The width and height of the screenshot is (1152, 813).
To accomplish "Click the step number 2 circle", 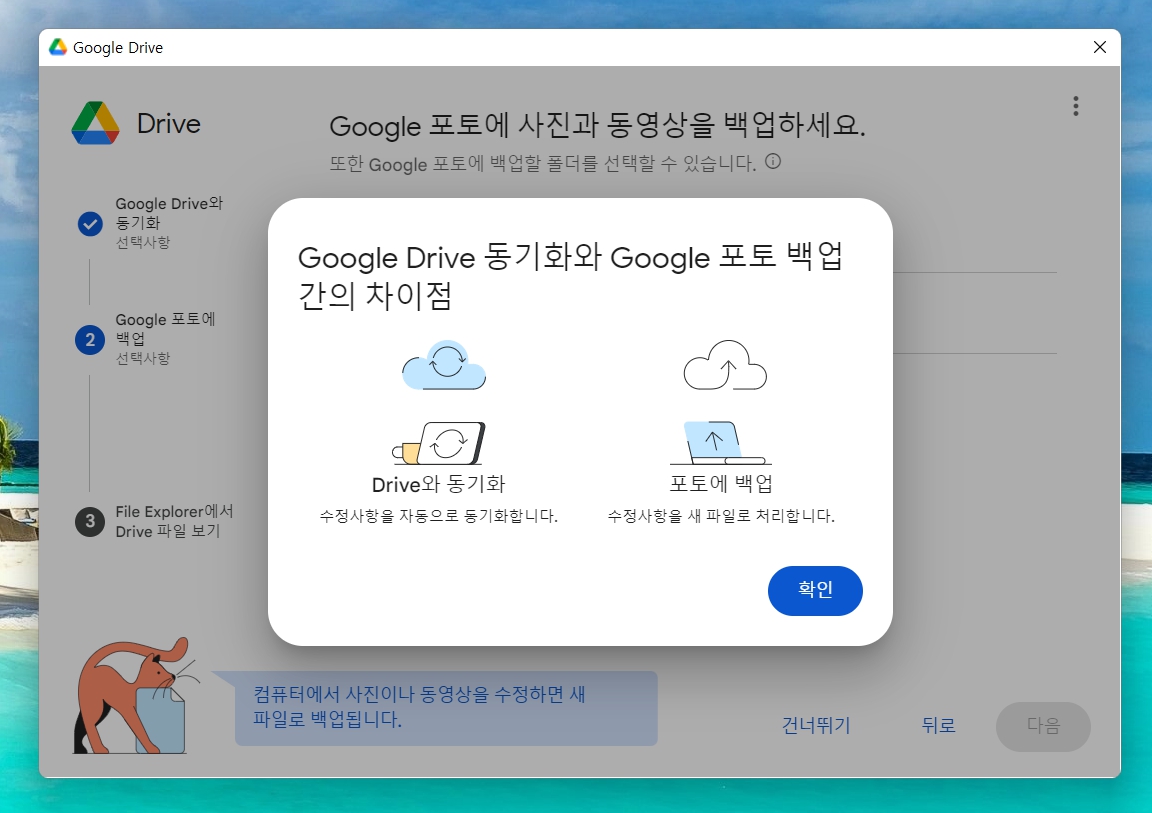I will coord(90,340).
